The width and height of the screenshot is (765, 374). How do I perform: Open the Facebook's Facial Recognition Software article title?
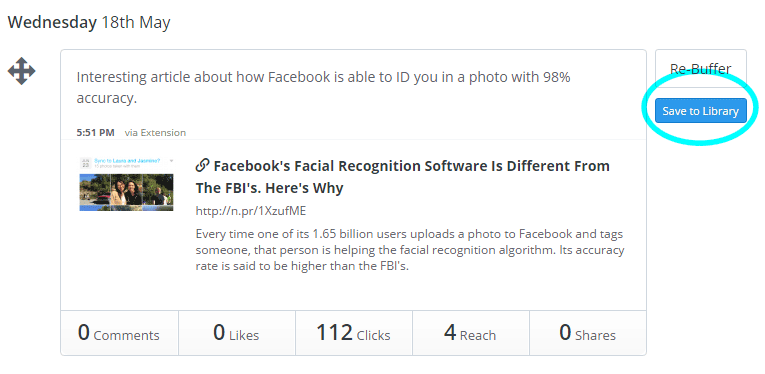click(x=403, y=177)
